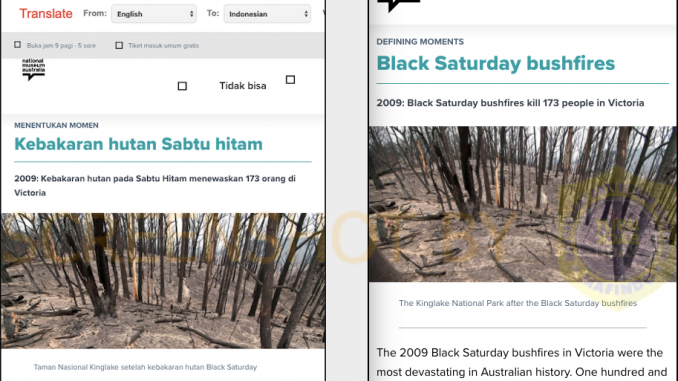The image size is (678, 381).
Task: Click the square icon right of Tidak bisa
Action: (x=291, y=80)
